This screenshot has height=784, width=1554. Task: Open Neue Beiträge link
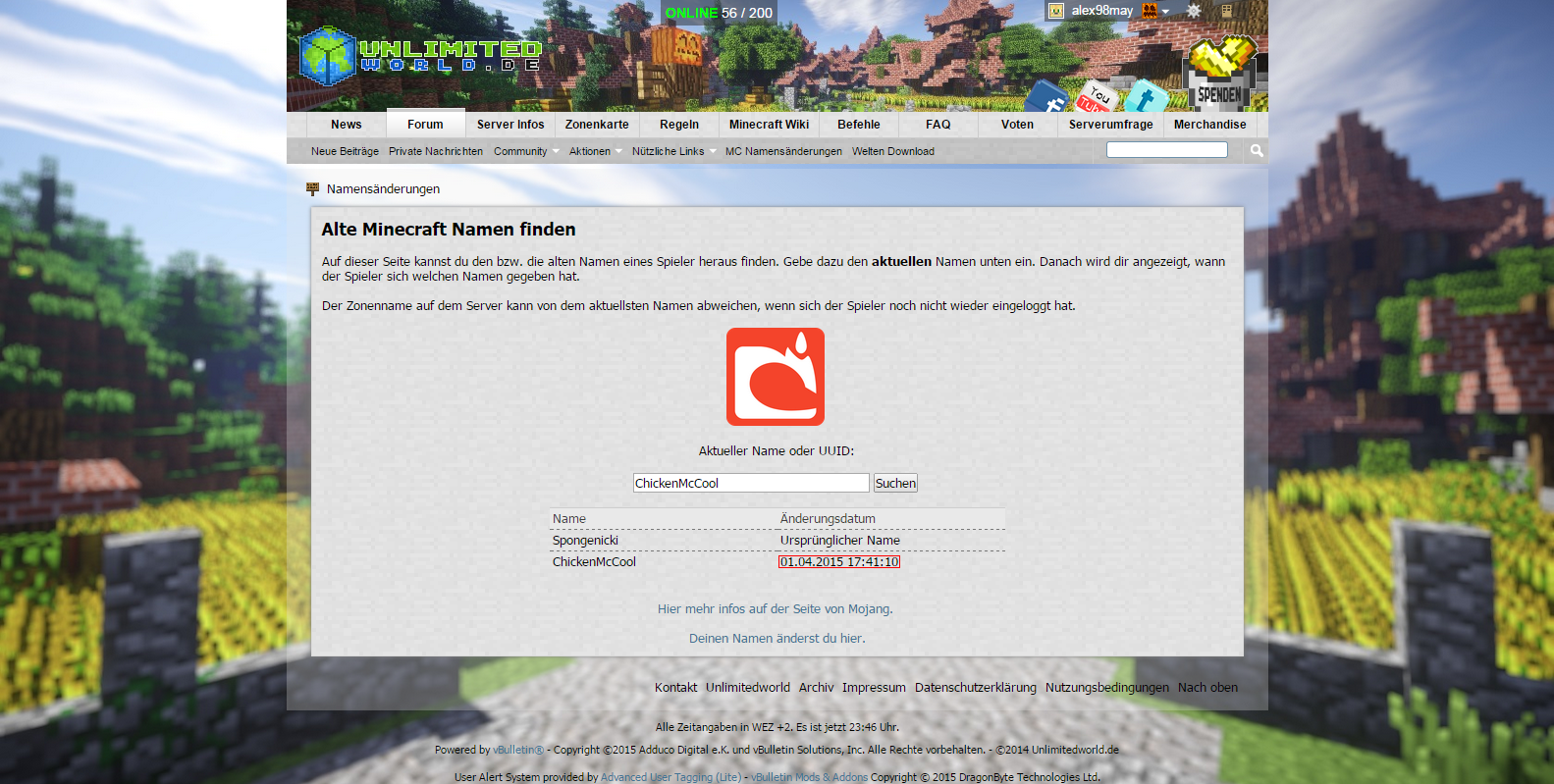[x=345, y=151]
